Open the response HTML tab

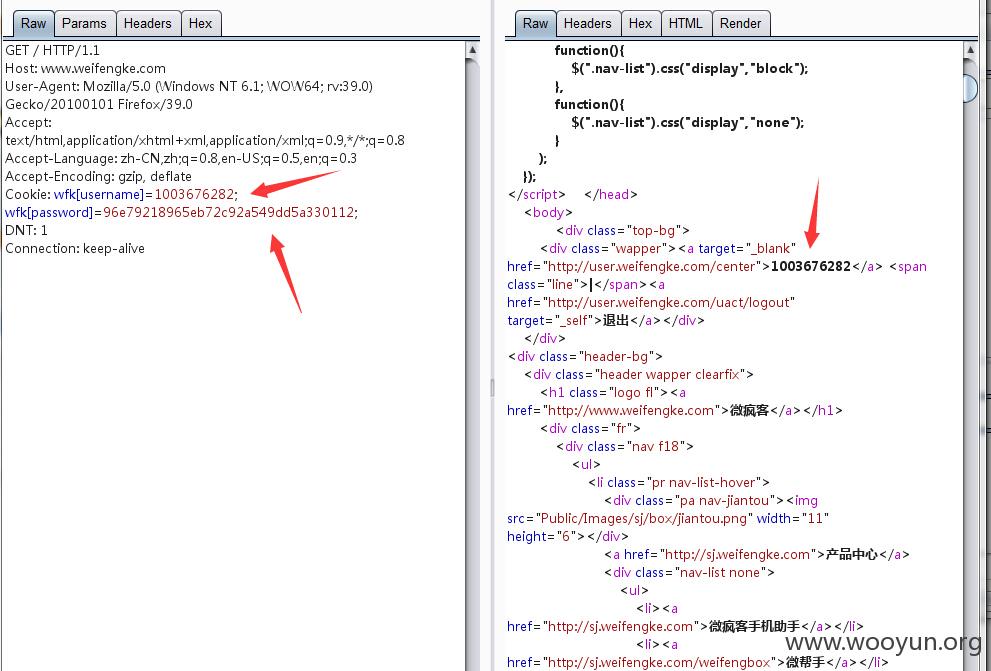click(686, 23)
